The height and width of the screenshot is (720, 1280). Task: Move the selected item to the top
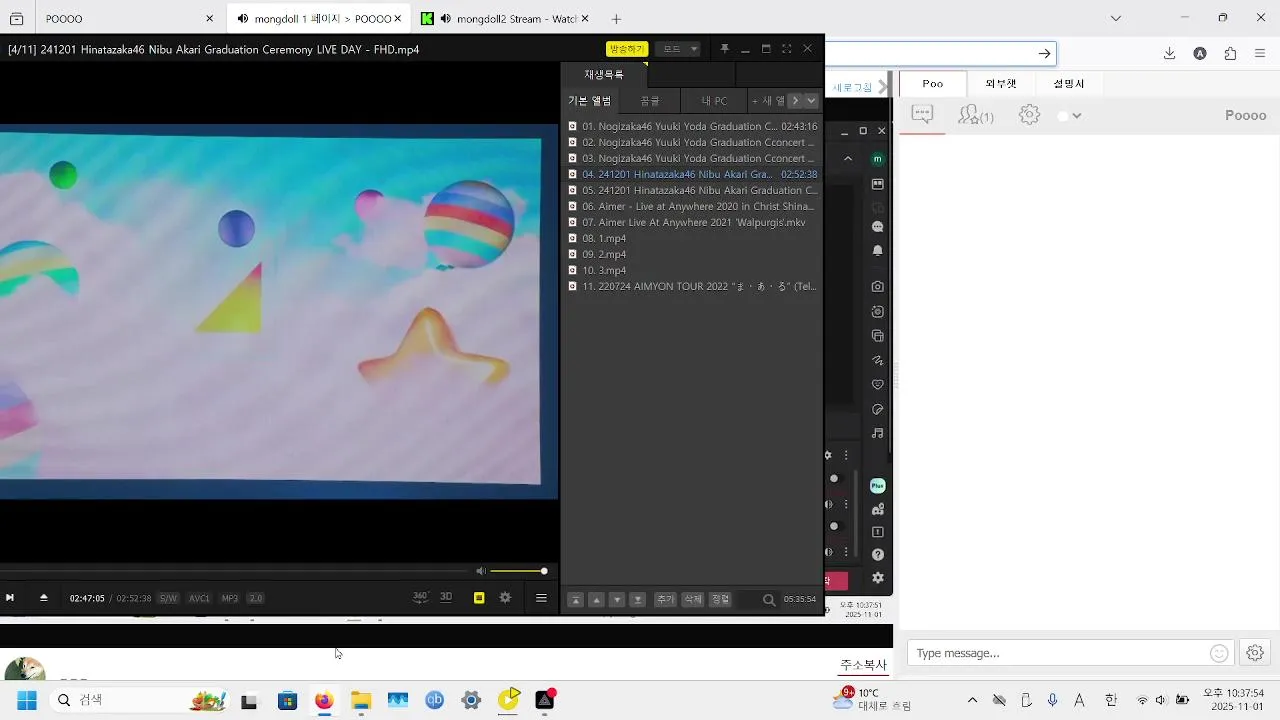pyautogui.click(x=575, y=600)
